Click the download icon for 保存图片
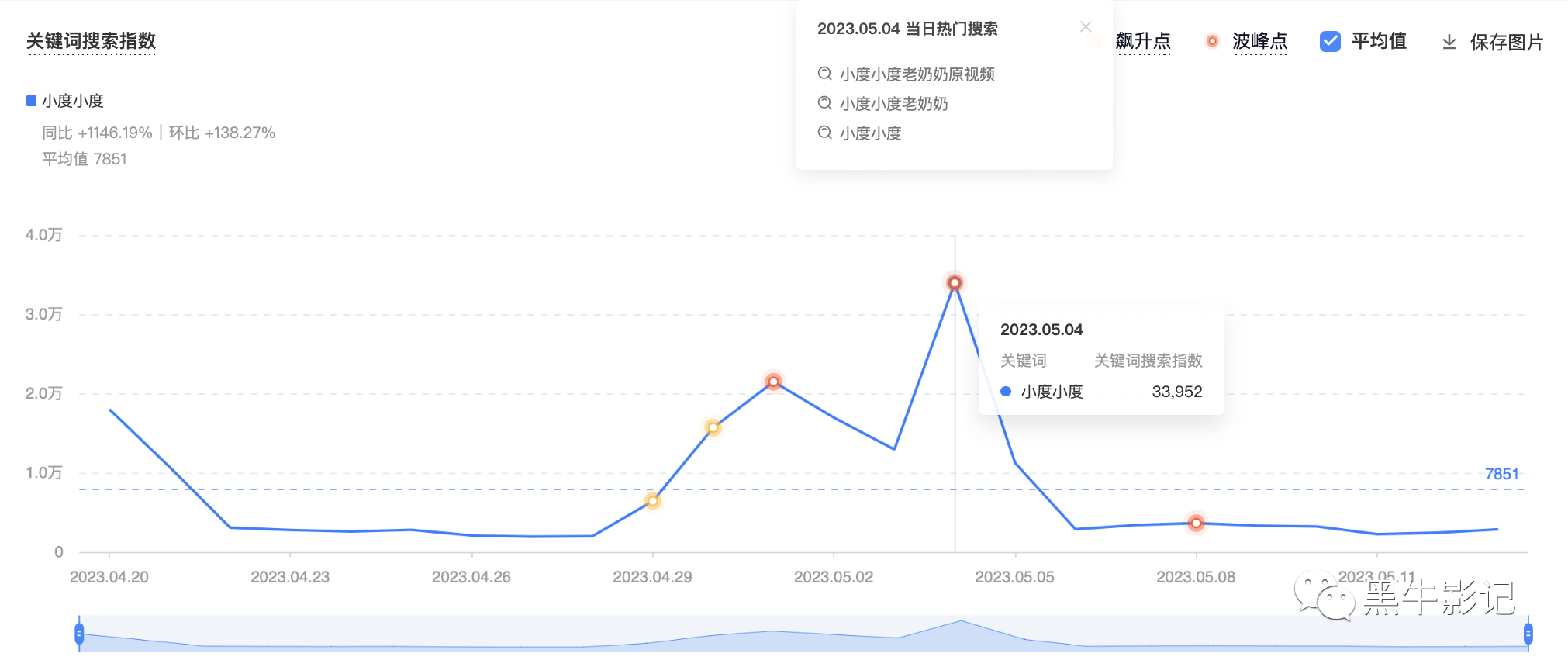The image size is (1568, 667). click(x=1449, y=42)
